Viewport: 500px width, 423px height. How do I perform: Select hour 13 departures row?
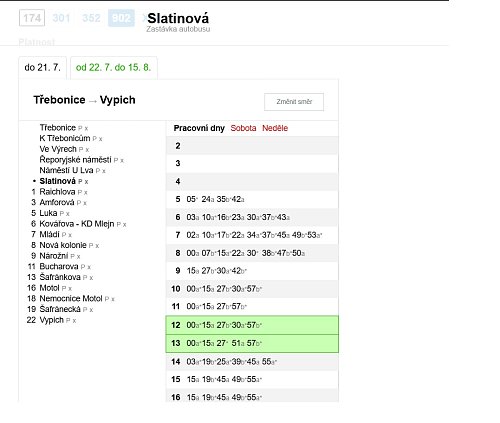[252, 343]
